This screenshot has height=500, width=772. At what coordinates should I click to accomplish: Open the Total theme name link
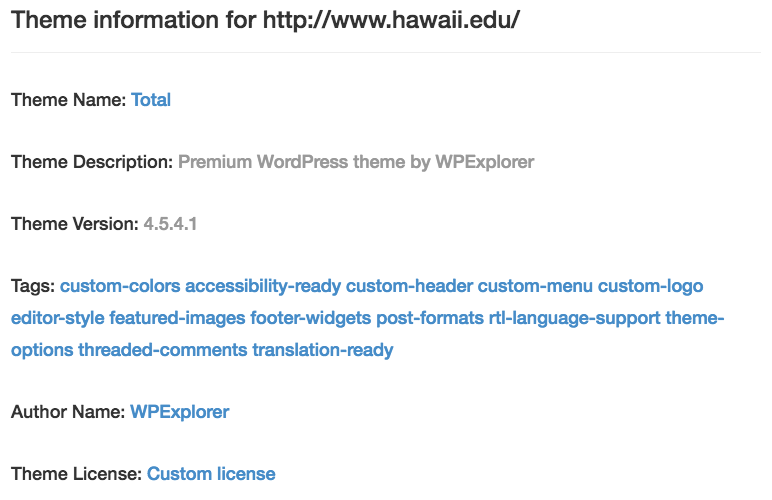(x=151, y=100)
